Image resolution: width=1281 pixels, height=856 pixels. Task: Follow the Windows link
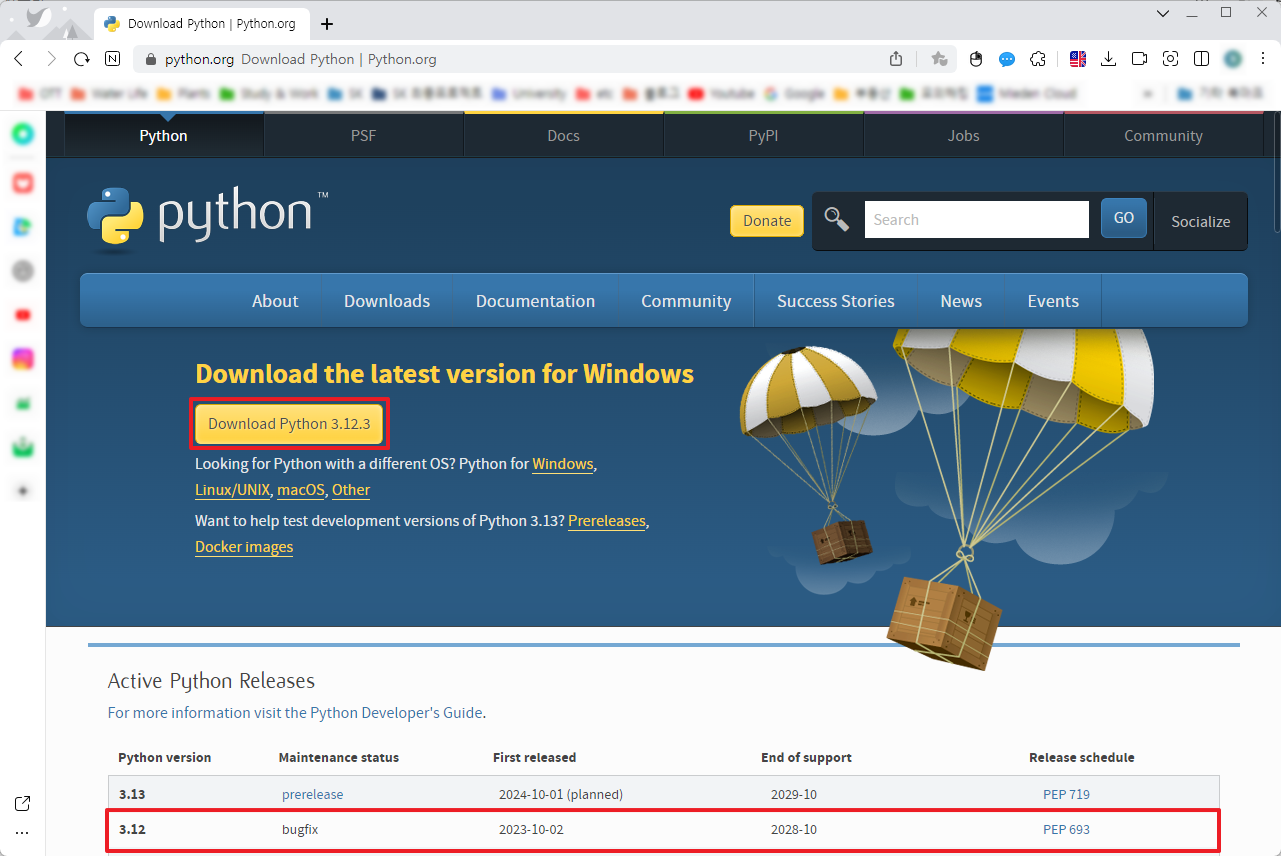(x=563, y=464)
